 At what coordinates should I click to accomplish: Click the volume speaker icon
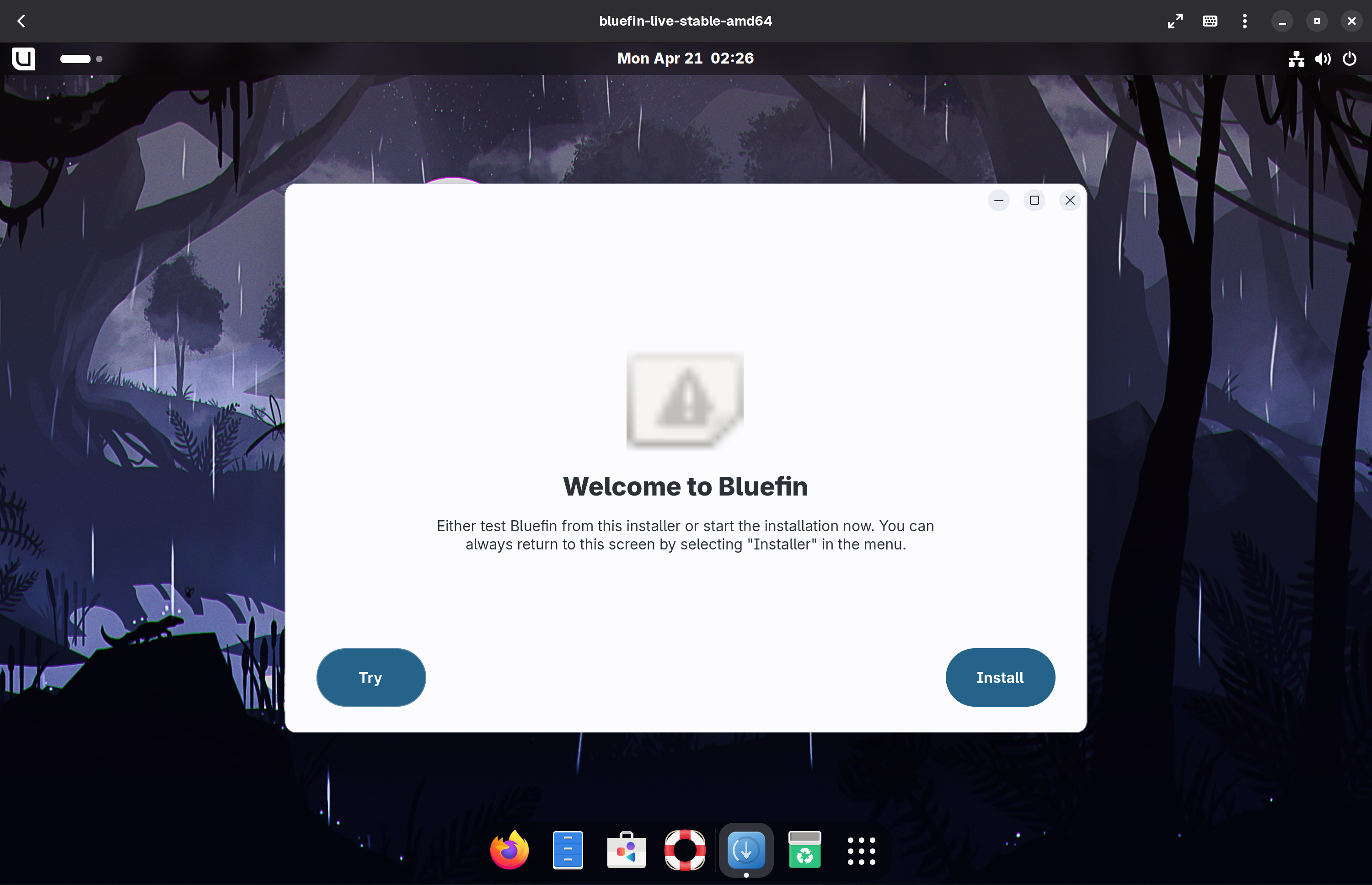(x=1322, y=59)
